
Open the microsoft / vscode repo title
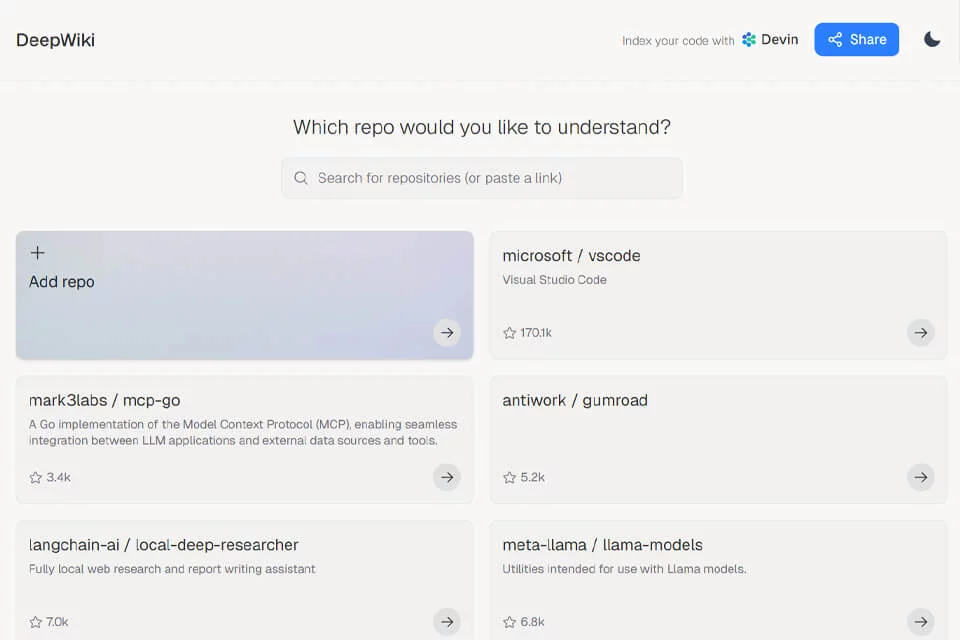click(571, 256)
